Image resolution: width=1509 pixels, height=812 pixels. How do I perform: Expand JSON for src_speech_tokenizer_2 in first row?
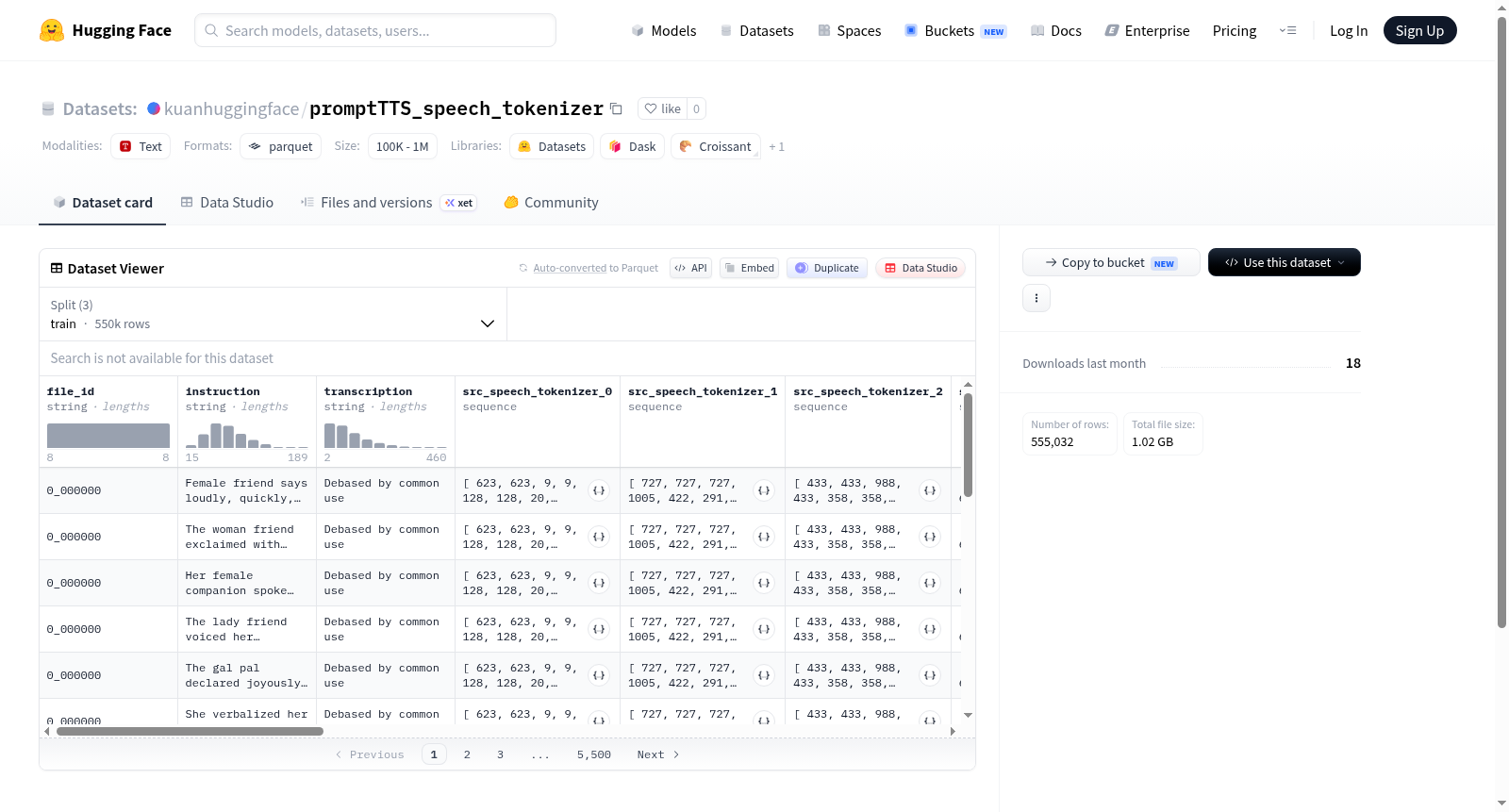(x=930, y=490)
